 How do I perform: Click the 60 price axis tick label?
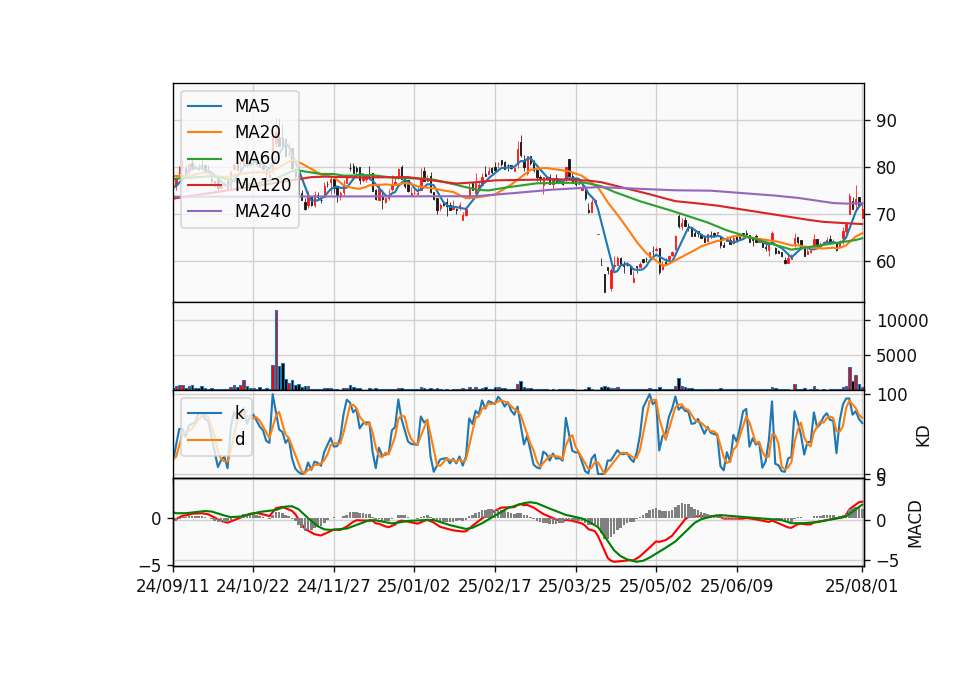click(886, 261)
